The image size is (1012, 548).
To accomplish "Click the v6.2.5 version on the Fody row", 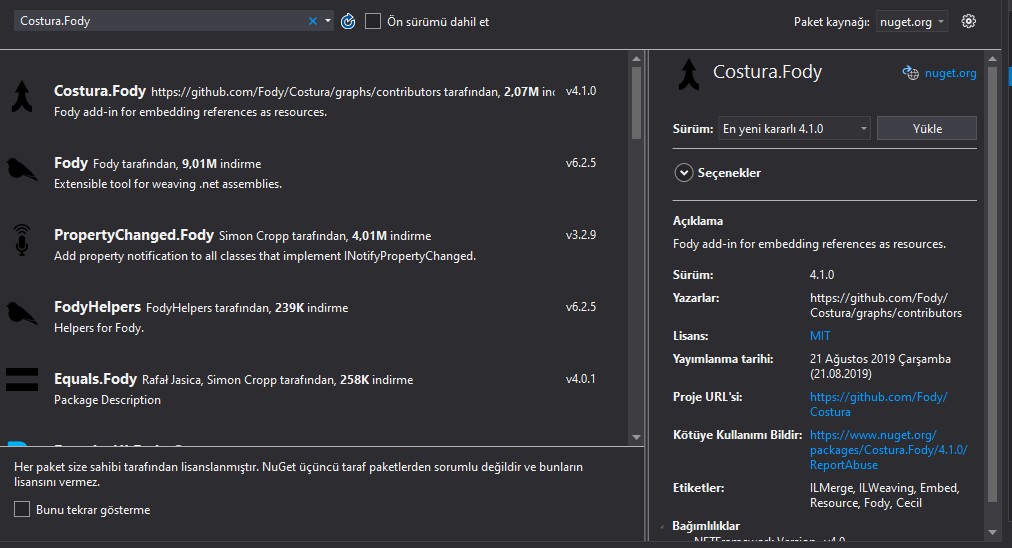I will click(581, 163).
